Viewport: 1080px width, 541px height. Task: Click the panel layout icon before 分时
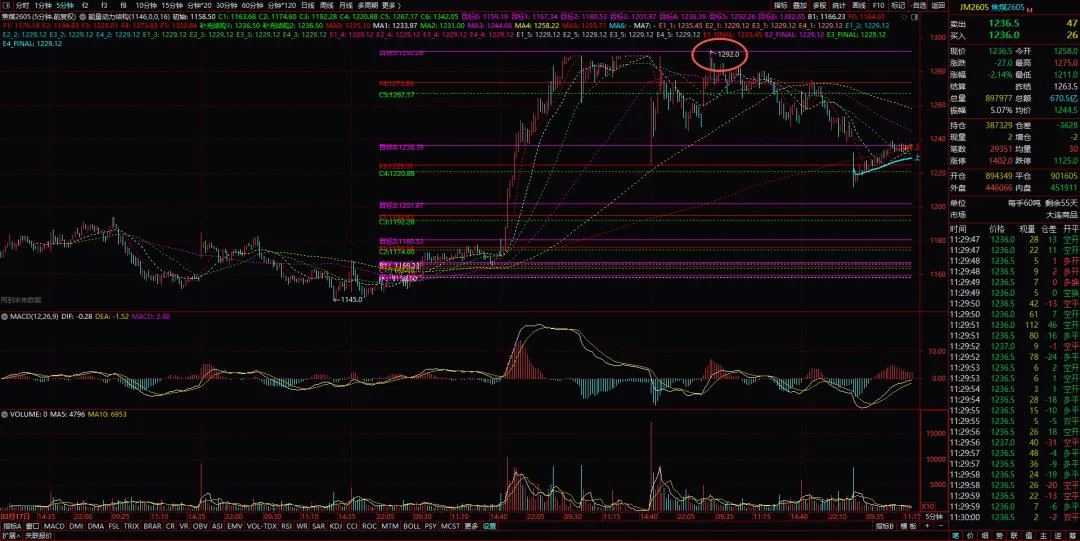click(x=6, y=6)
